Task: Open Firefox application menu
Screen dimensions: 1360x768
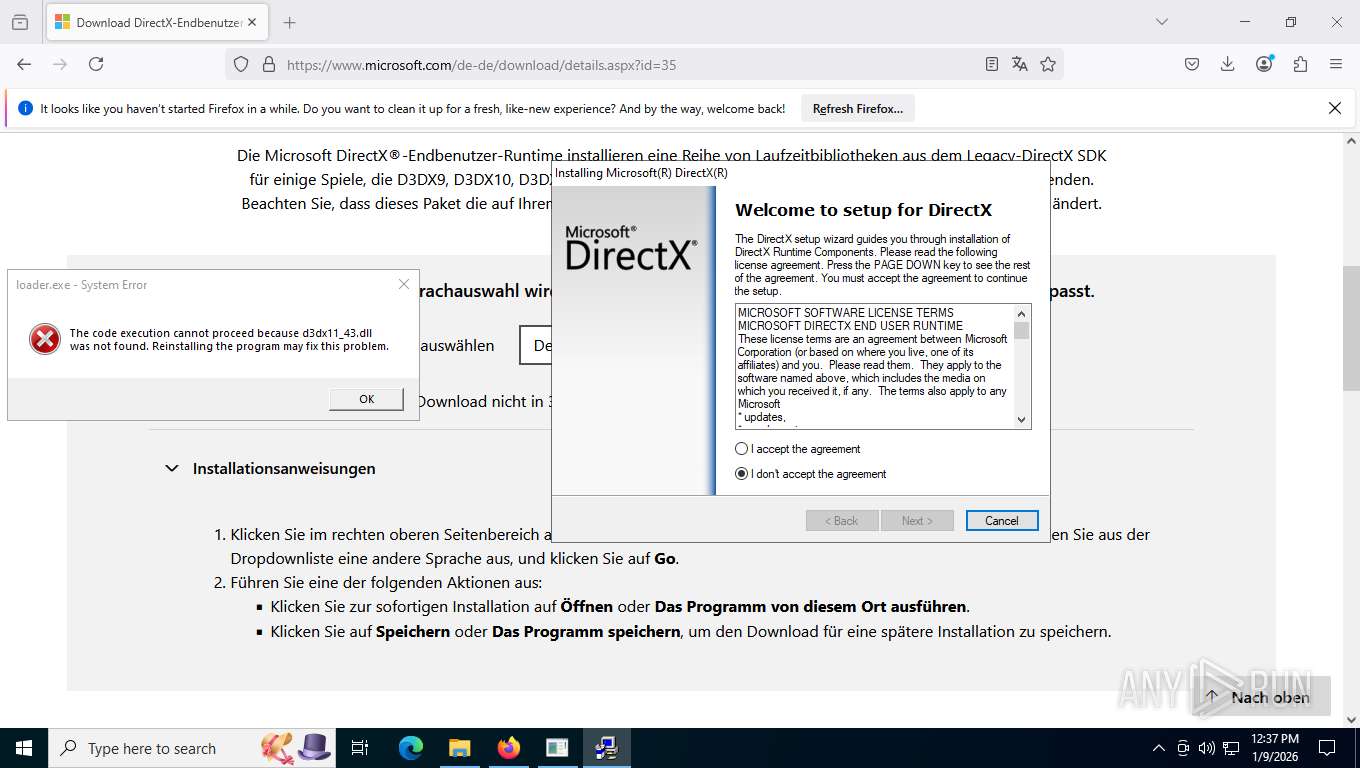Action: (1336, 64)
